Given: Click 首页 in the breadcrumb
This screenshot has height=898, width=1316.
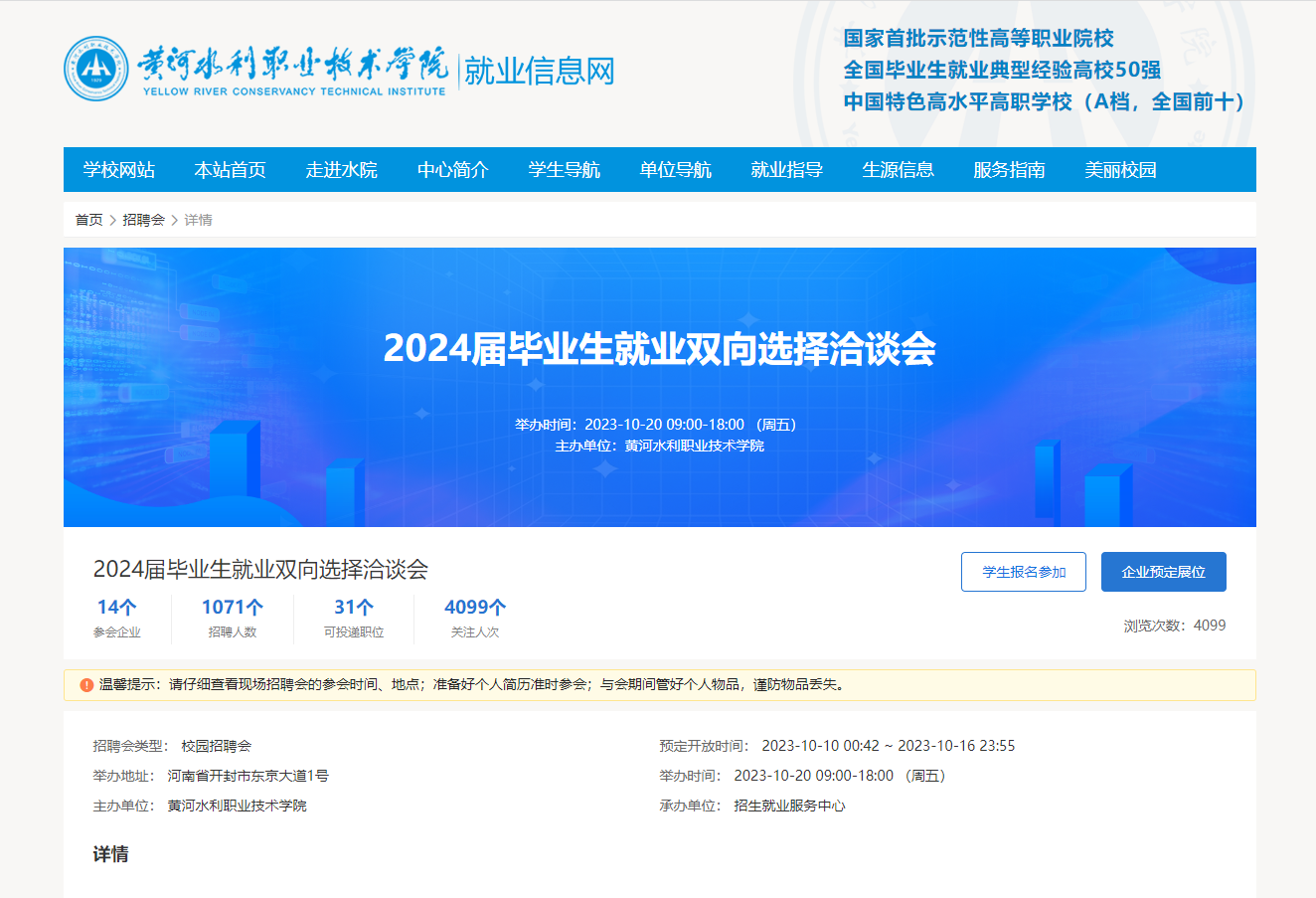Looking at the screenshot, I should [x=89, y=220].
